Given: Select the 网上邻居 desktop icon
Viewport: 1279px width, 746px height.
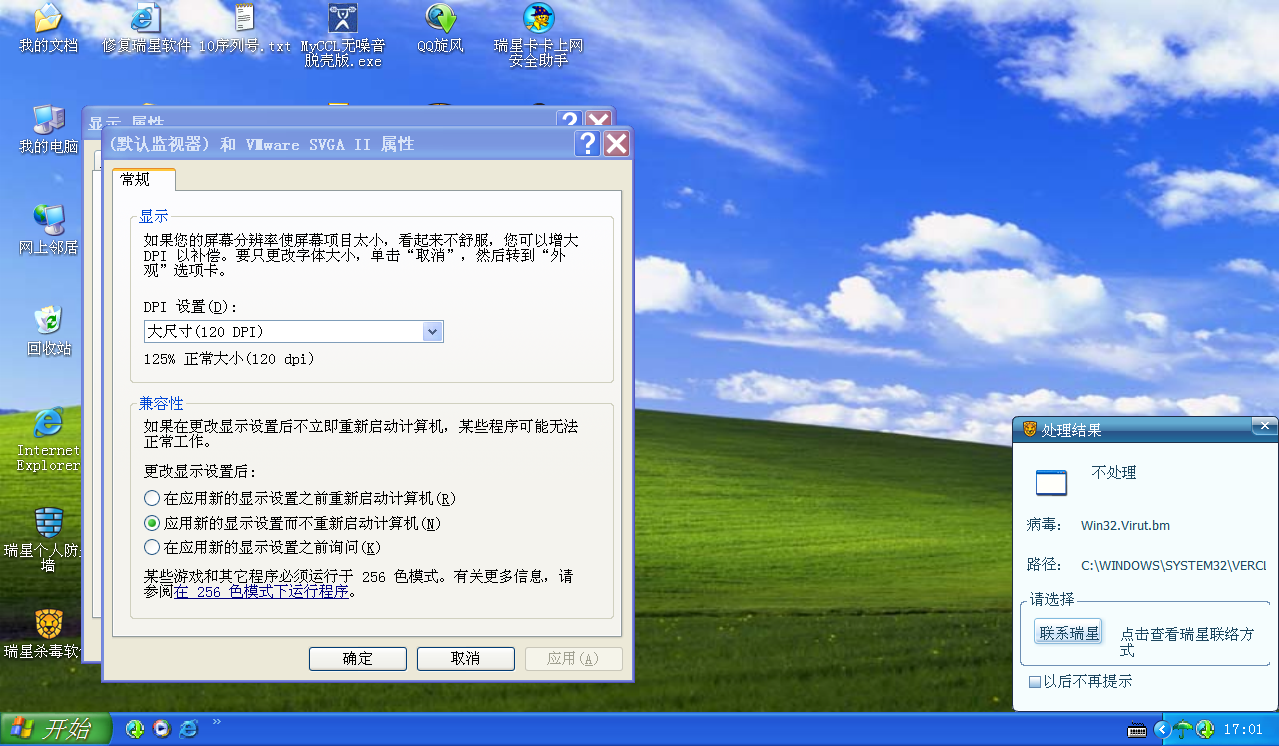Looking at the screenshot, I should coord(48,230).
